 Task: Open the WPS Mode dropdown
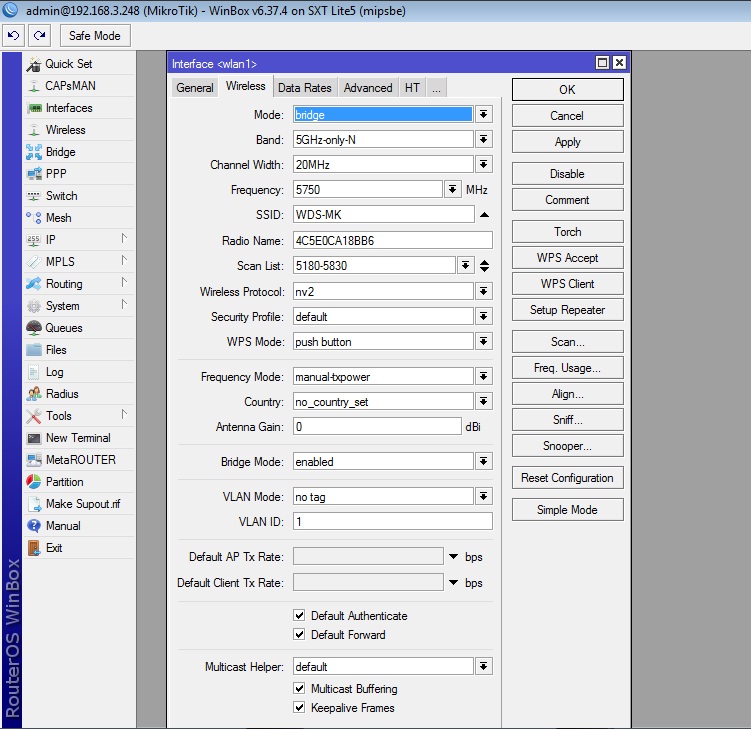[484, 342]
